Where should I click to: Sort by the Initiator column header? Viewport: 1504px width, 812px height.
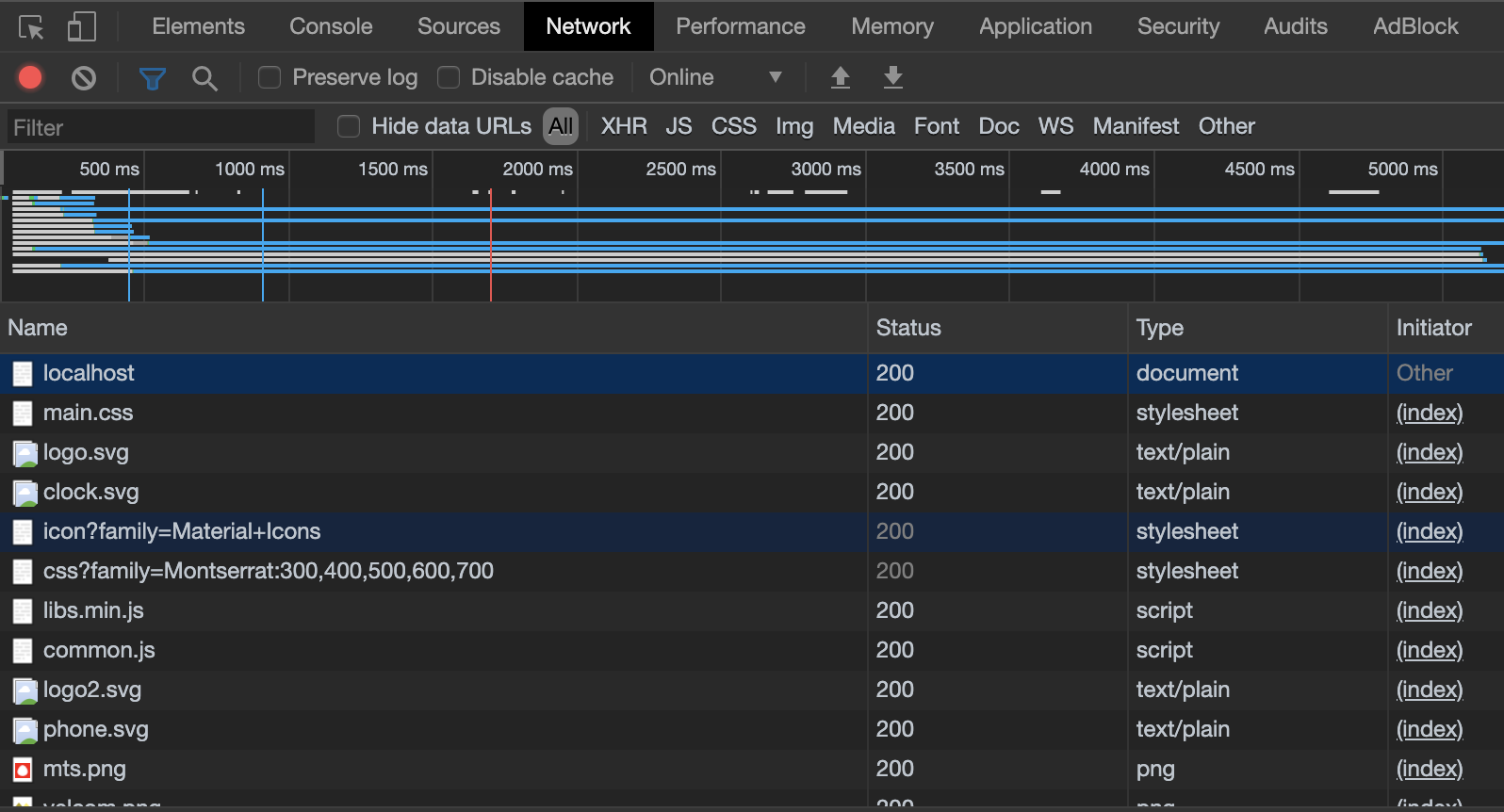coord(1447,328)
